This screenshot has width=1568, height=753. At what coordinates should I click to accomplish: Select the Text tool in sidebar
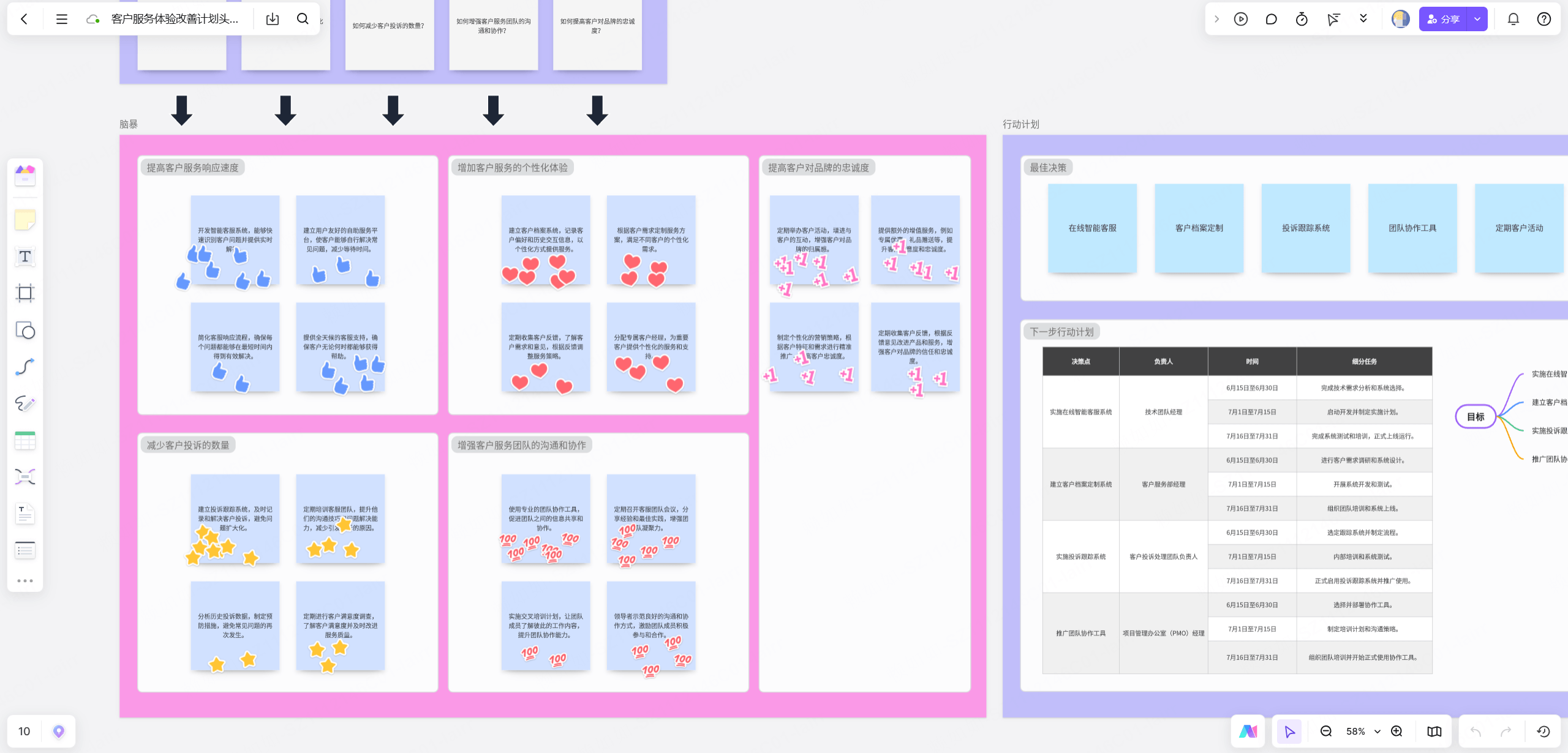point(25,257)
